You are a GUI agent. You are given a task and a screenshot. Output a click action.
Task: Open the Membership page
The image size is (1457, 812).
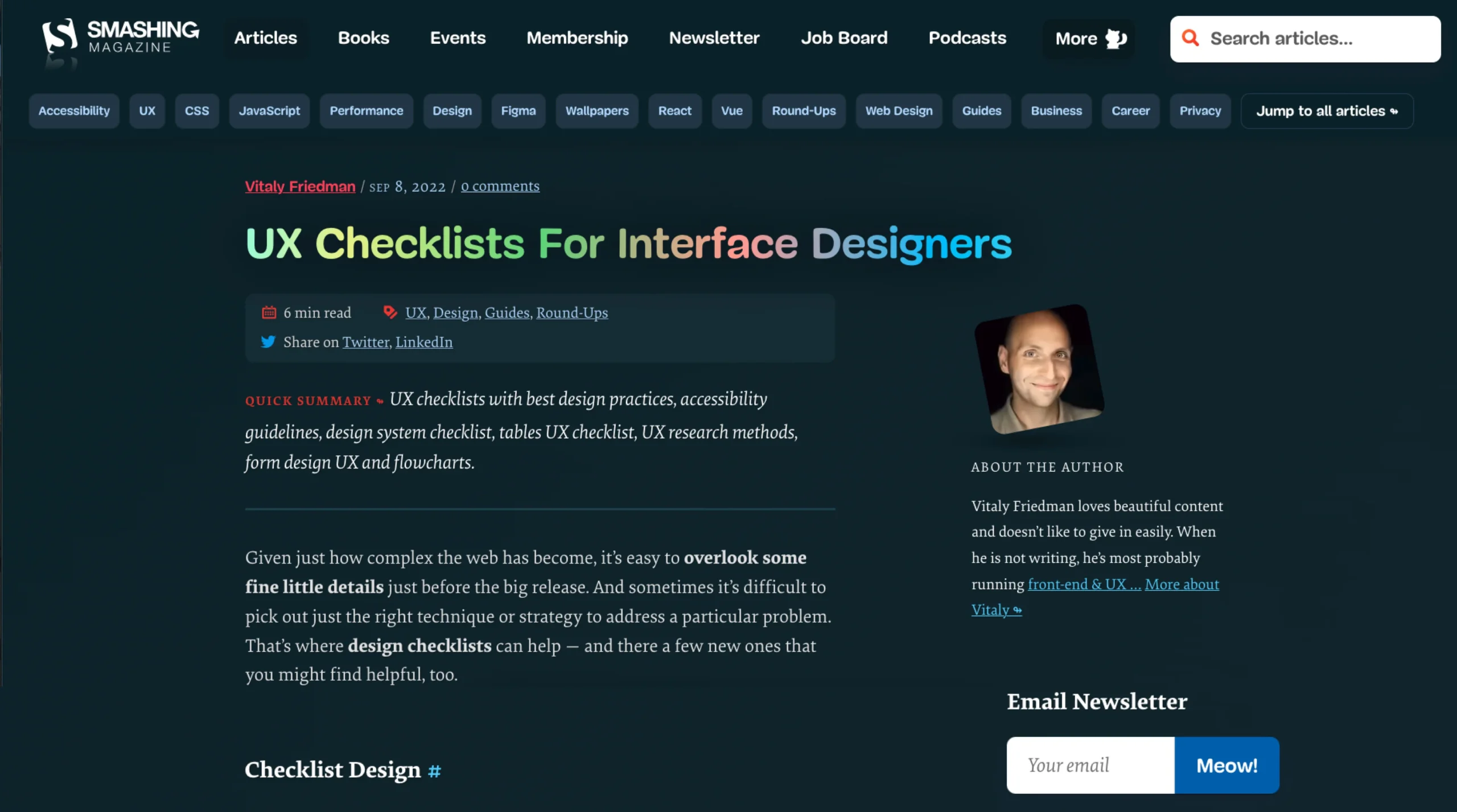577,38
